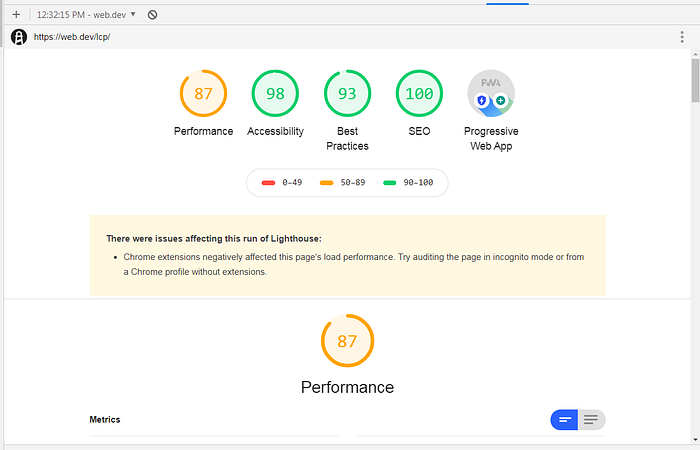Click the PWA shield (fast and reliable) badge
Image resolution: width=700 pixels, height=450 pixels.
point(481,100)
